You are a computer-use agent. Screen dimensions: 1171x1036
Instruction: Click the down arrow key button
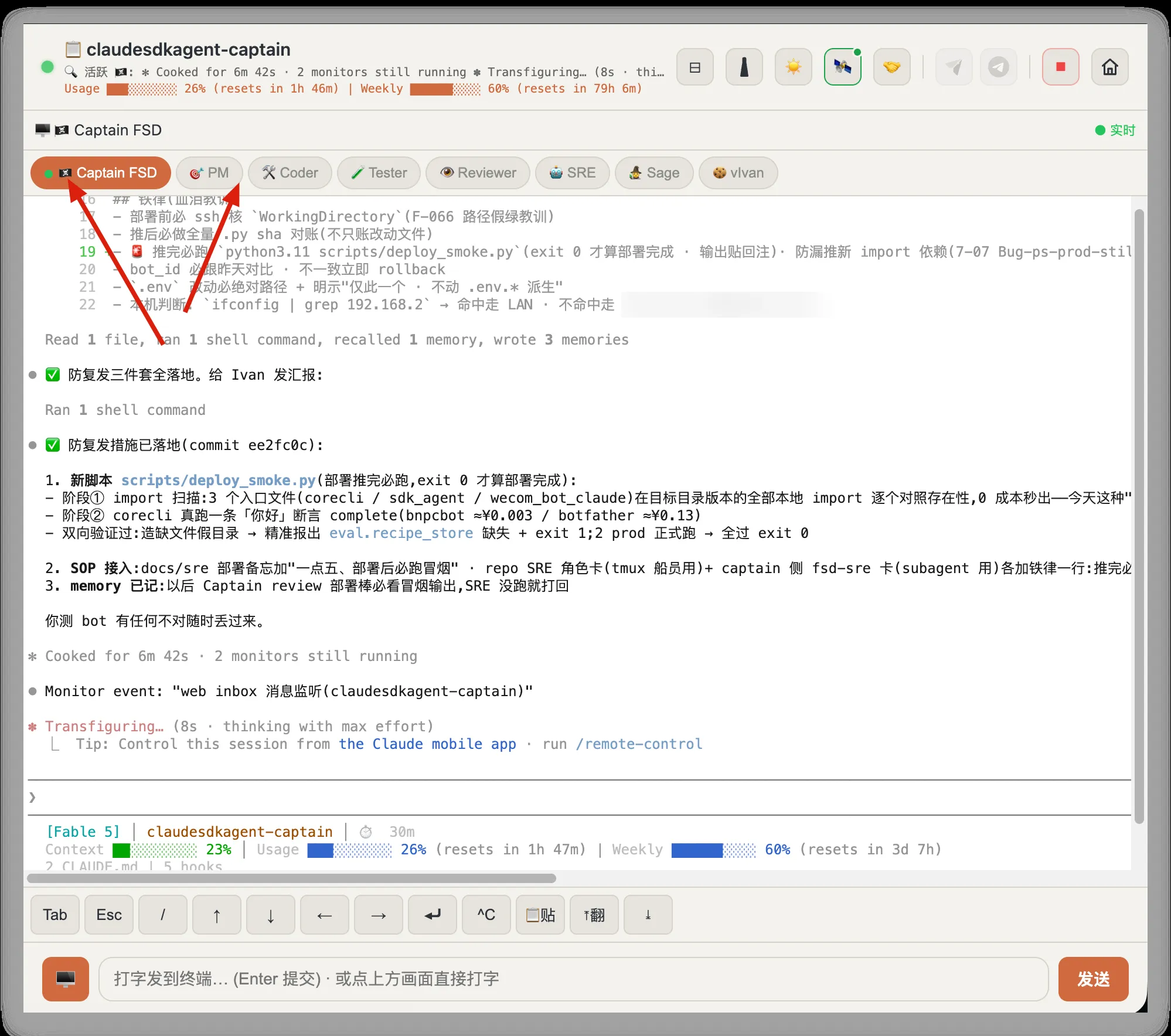(x=271, y=915)
